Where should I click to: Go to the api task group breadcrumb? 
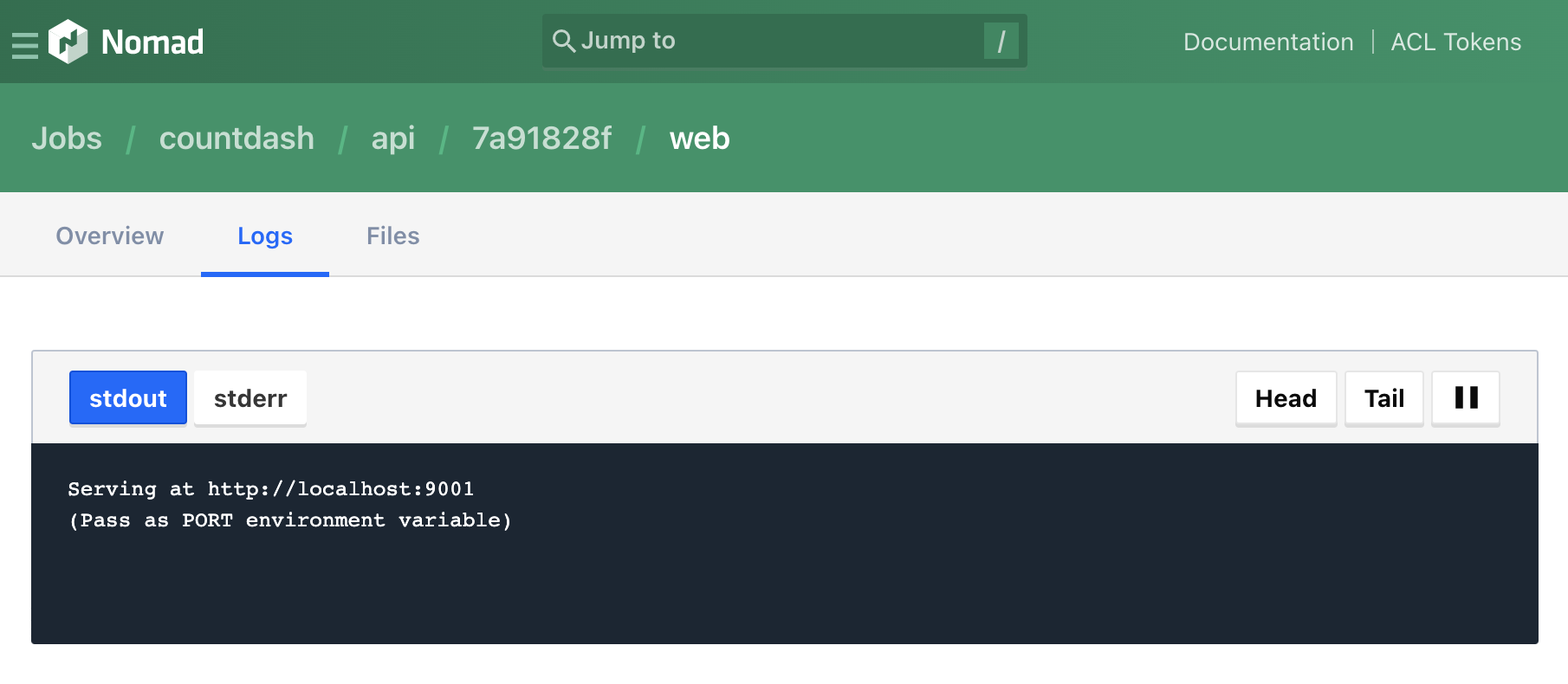tap(392, 139)
